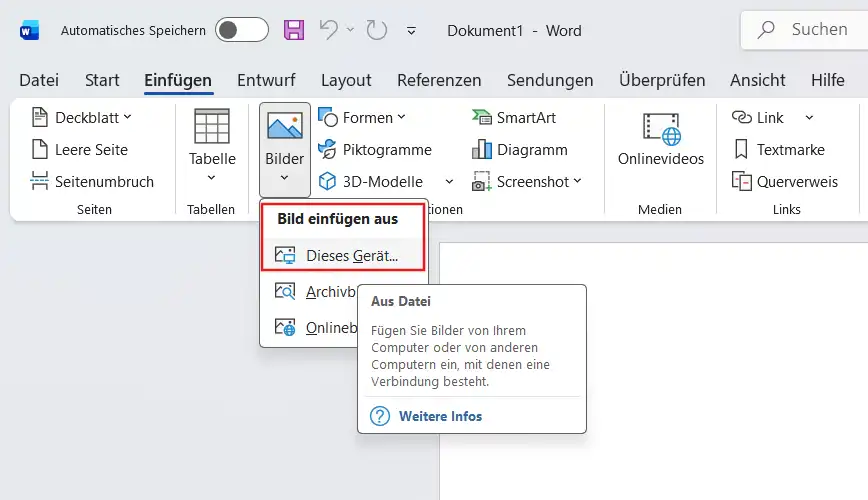Screen dimensions: 868x500
Task: Click the help question mark icon in tooltip
Action: pyautogui.click(x=380, y=416)
